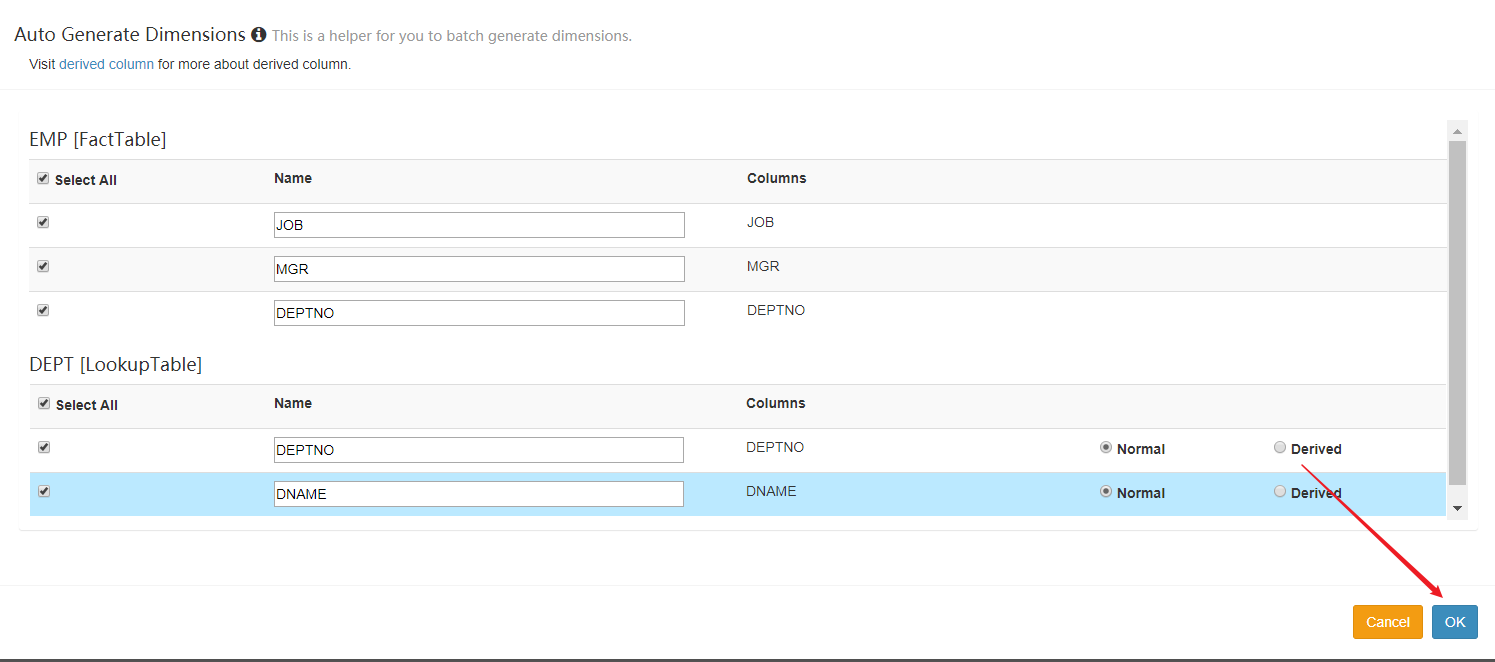Uncheck the JOB dimension checkbox

point(43,223)
